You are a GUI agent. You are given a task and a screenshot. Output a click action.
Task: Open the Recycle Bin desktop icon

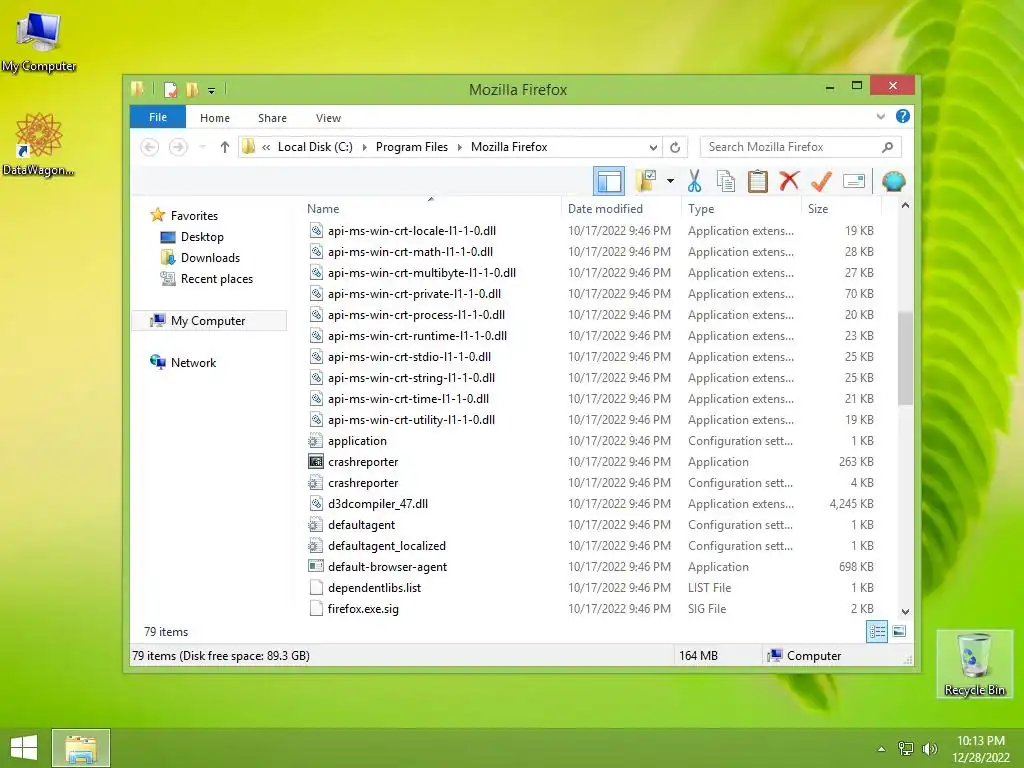(974, 664)
